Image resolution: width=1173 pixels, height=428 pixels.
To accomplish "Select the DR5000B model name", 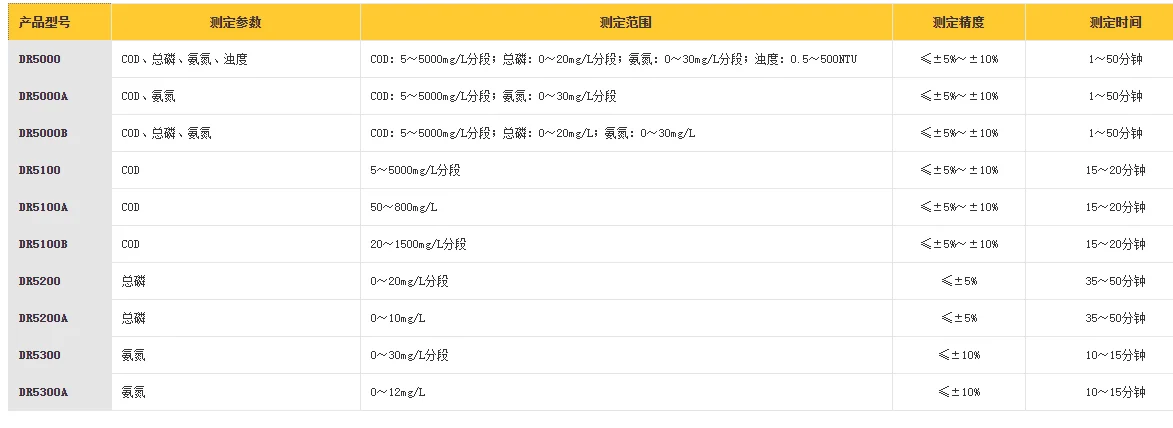I will point(43,133).
